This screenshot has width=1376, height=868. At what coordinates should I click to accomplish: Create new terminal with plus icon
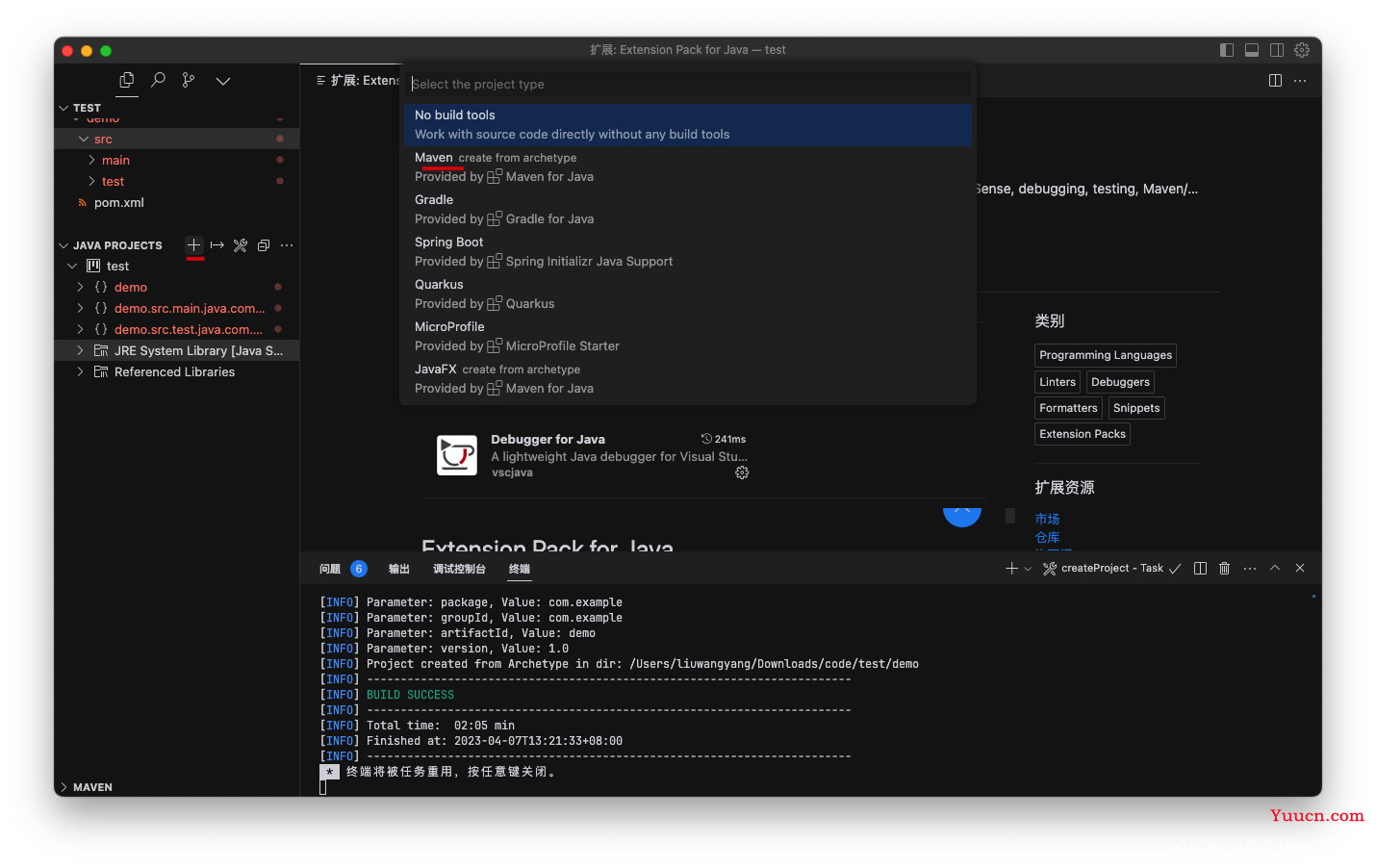1011,569
